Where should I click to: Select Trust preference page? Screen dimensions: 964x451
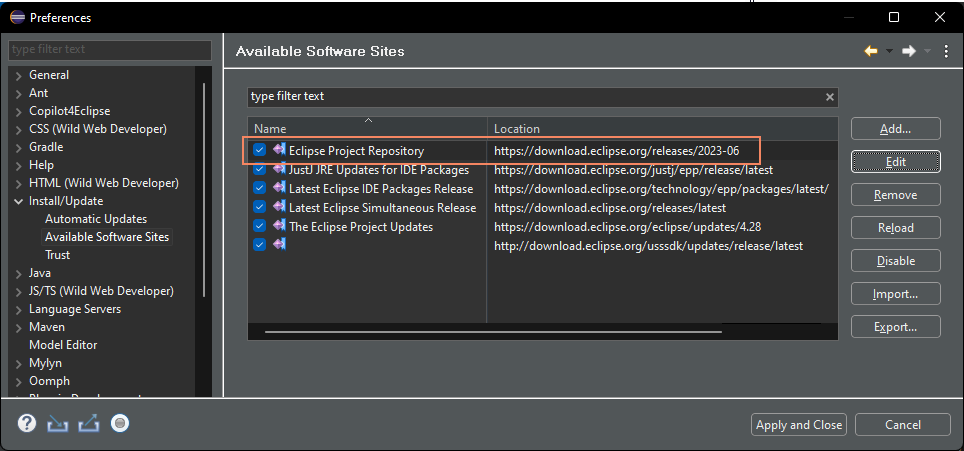coord(57,254)
